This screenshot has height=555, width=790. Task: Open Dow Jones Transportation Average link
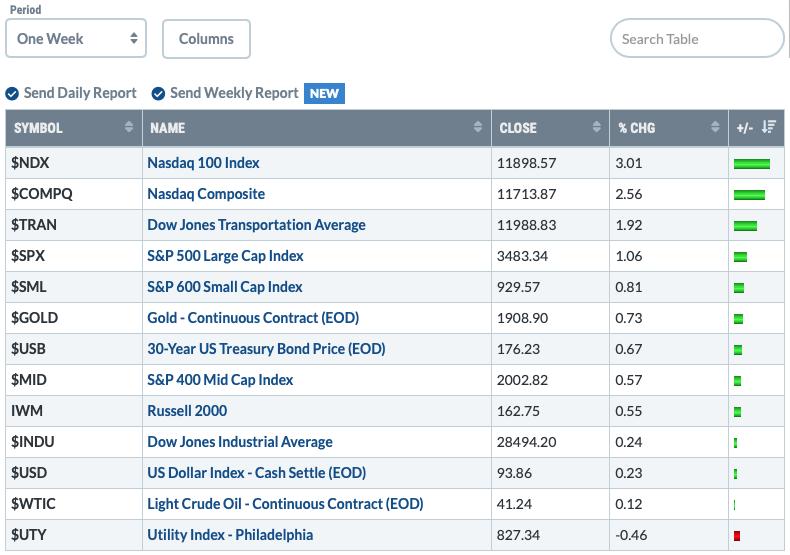[x=256, y=225]
